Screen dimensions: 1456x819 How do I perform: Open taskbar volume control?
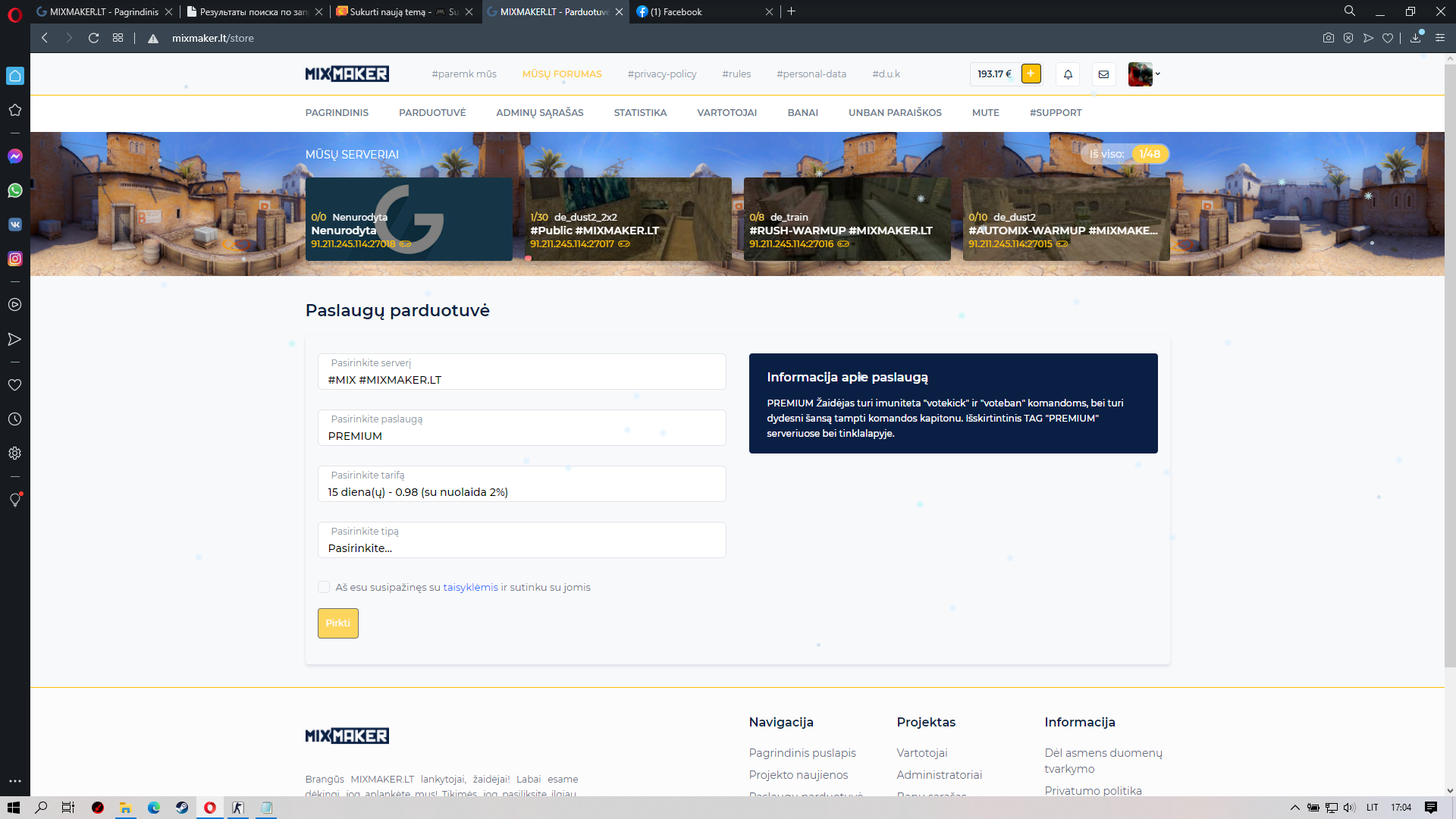tap(1349, 808)
